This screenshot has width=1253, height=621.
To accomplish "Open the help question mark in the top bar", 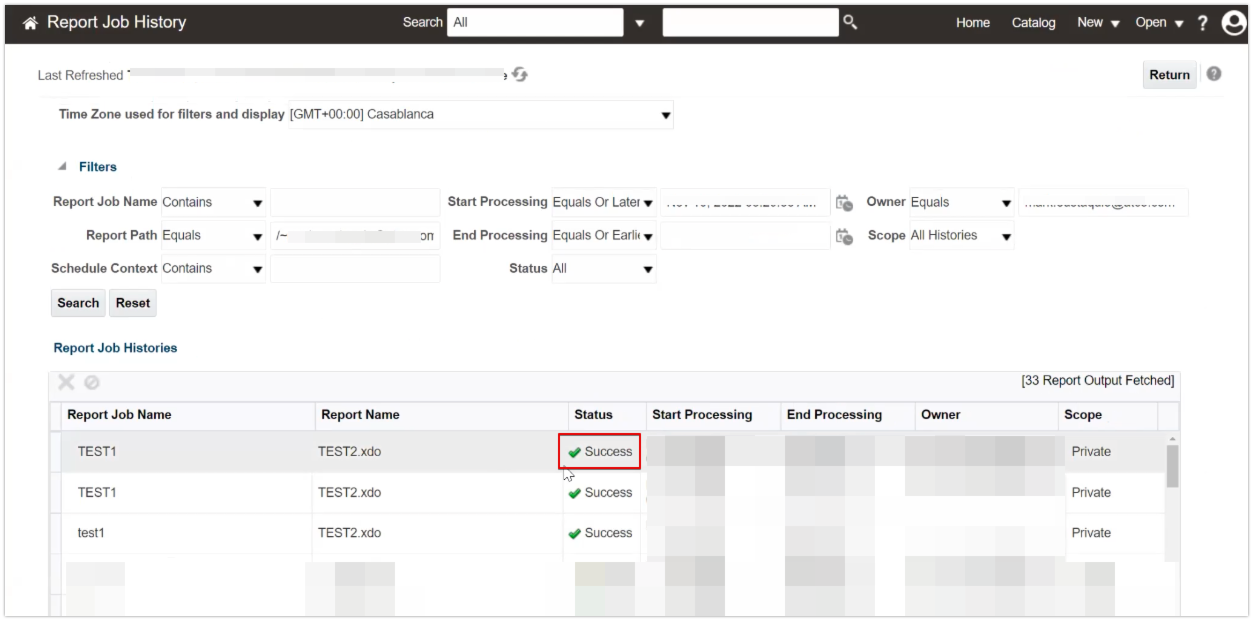I will pos(1203,22).
